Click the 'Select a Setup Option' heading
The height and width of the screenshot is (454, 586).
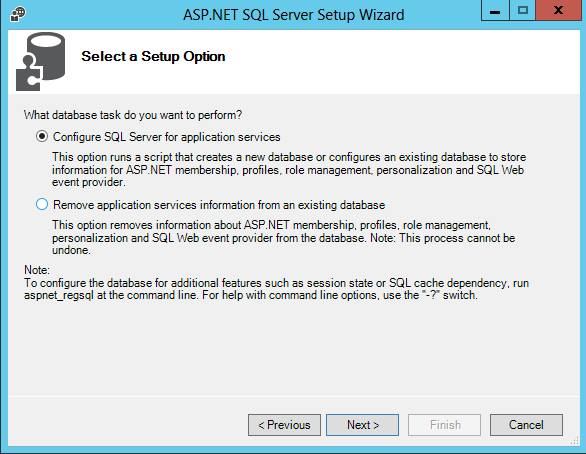[153, 56]
